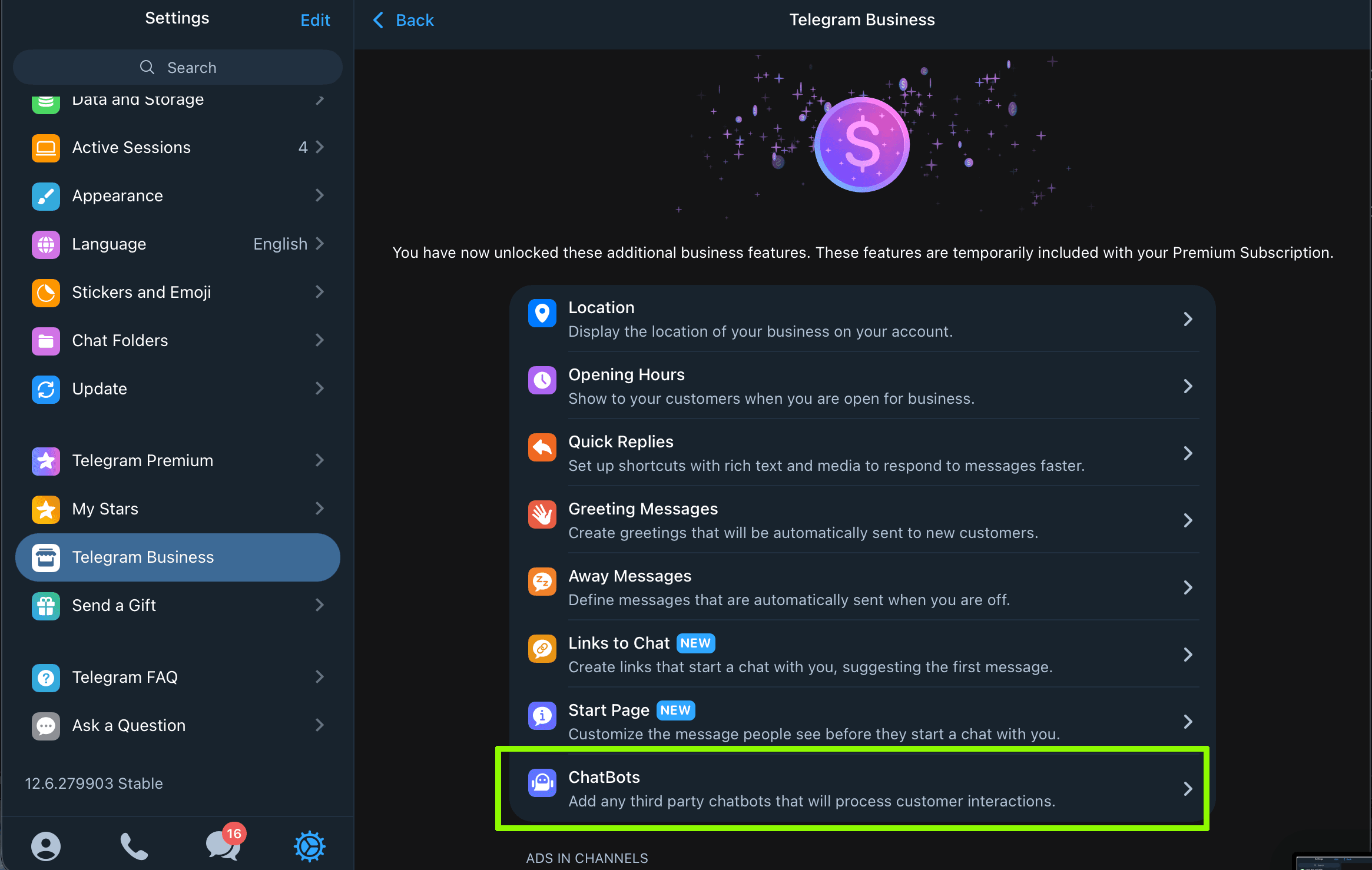The image size is (1372, 870).
Task: Click the Active Sessions count 4
Action: (x=303, y=147)
